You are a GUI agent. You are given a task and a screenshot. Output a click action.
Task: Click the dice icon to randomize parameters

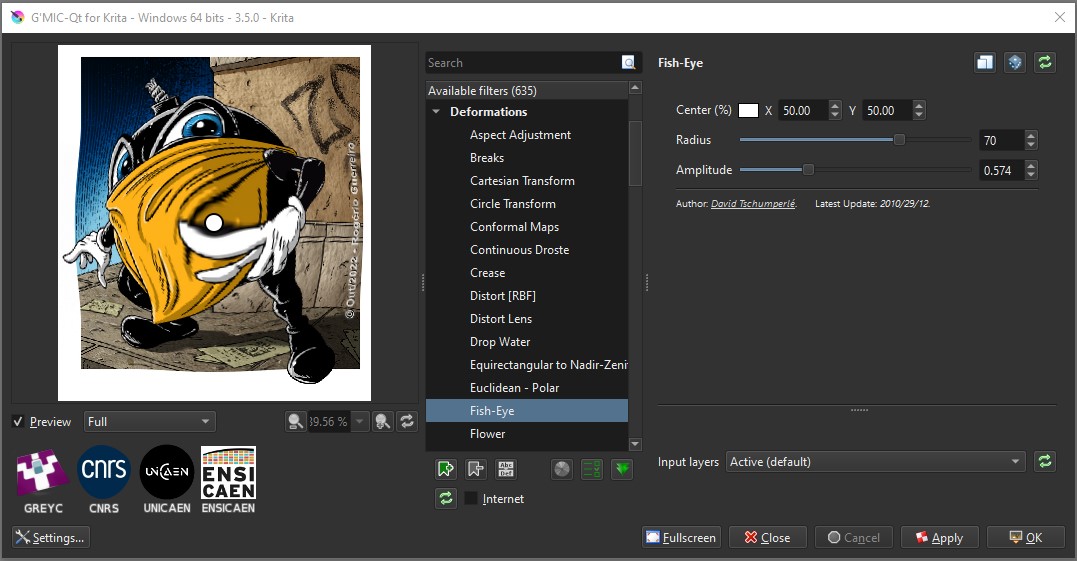click(1015, 63)
